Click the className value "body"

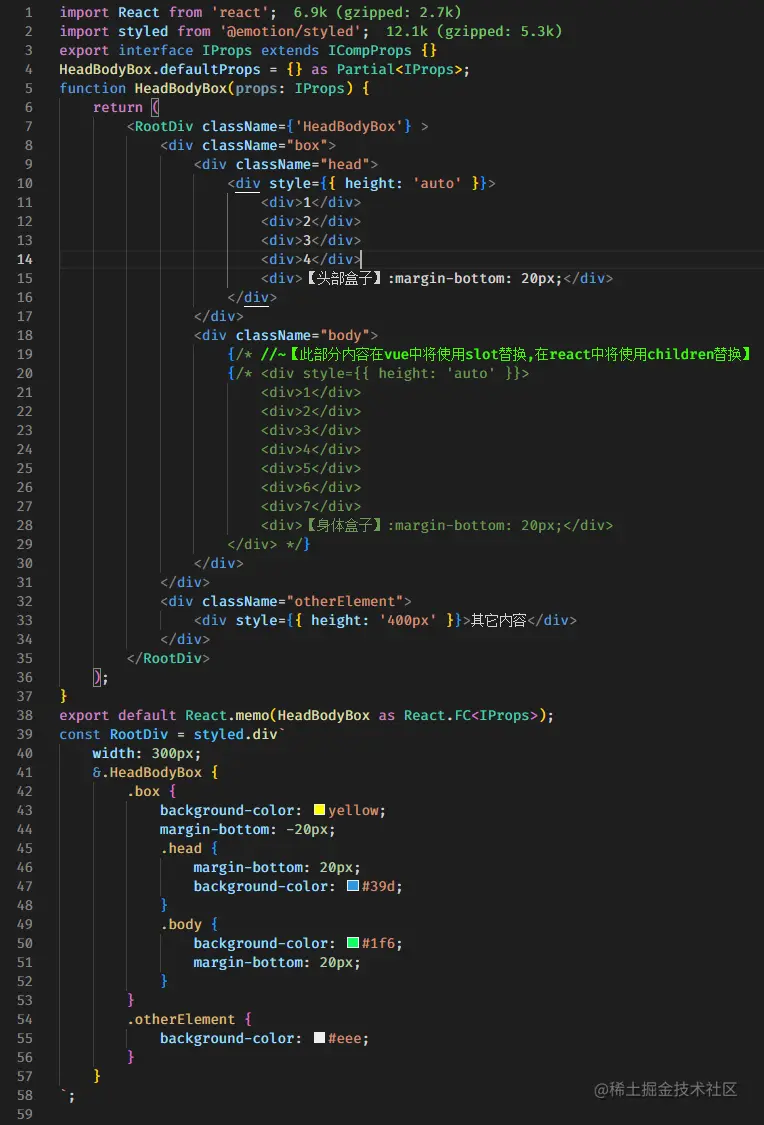click(344, 335)
